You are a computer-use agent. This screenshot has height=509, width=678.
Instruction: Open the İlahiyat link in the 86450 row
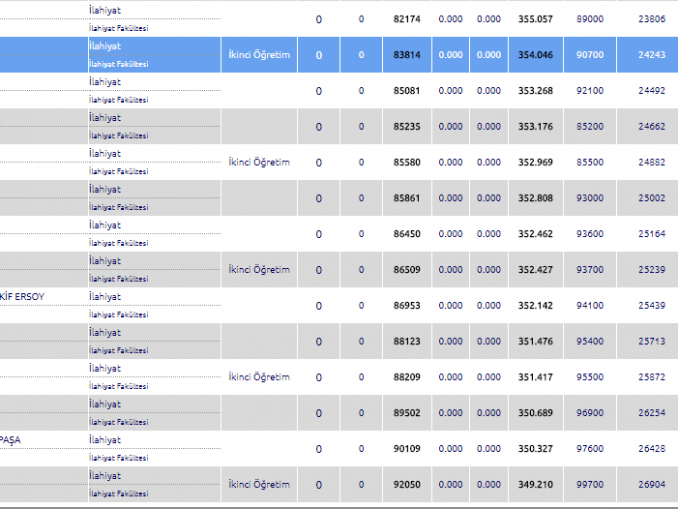point(104,225)
